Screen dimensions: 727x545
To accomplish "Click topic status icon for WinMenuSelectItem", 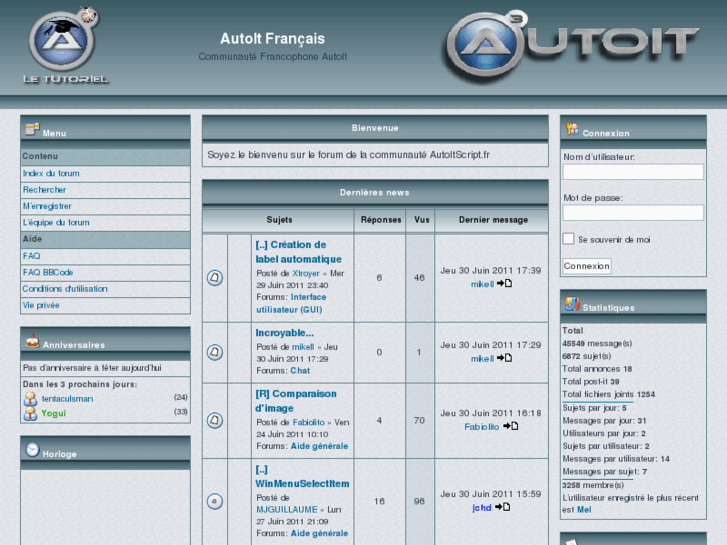I will [215, 501].
